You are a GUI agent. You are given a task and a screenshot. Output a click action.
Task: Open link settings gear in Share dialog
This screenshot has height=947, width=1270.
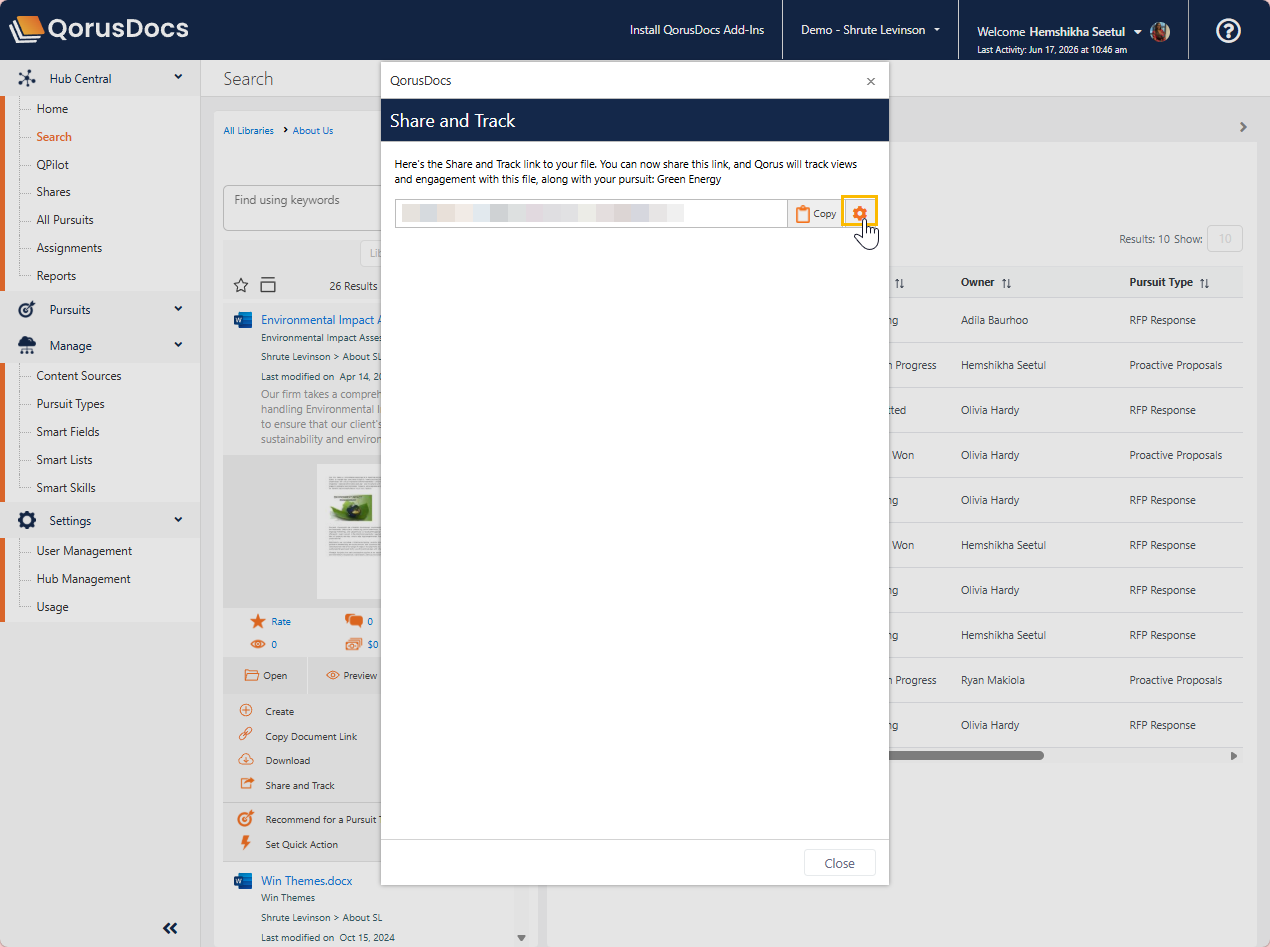coord(860,213)
